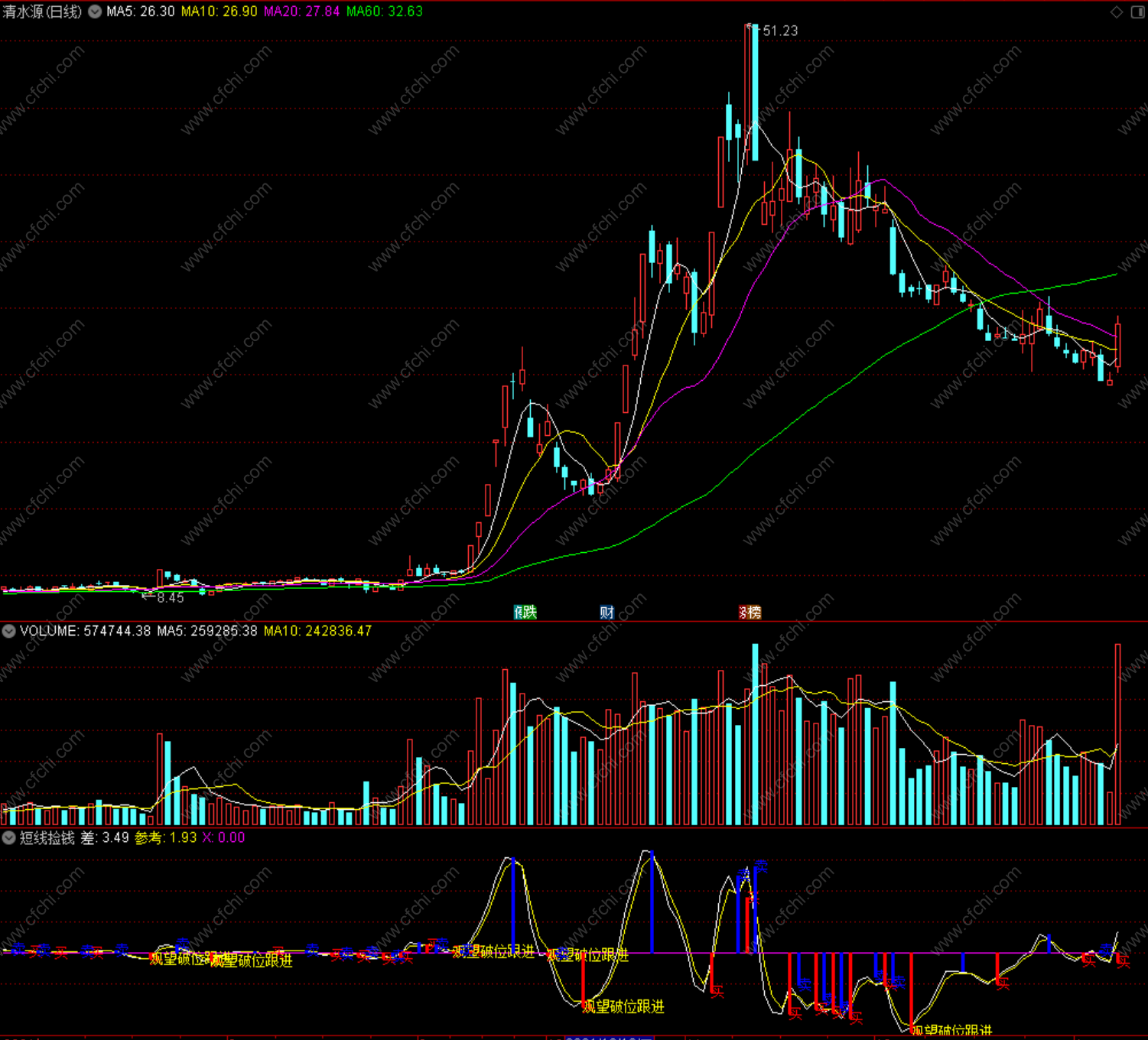Toggle the side panel icon at top right
The image size is (1148, 1040).
(x=1138, y=11)
